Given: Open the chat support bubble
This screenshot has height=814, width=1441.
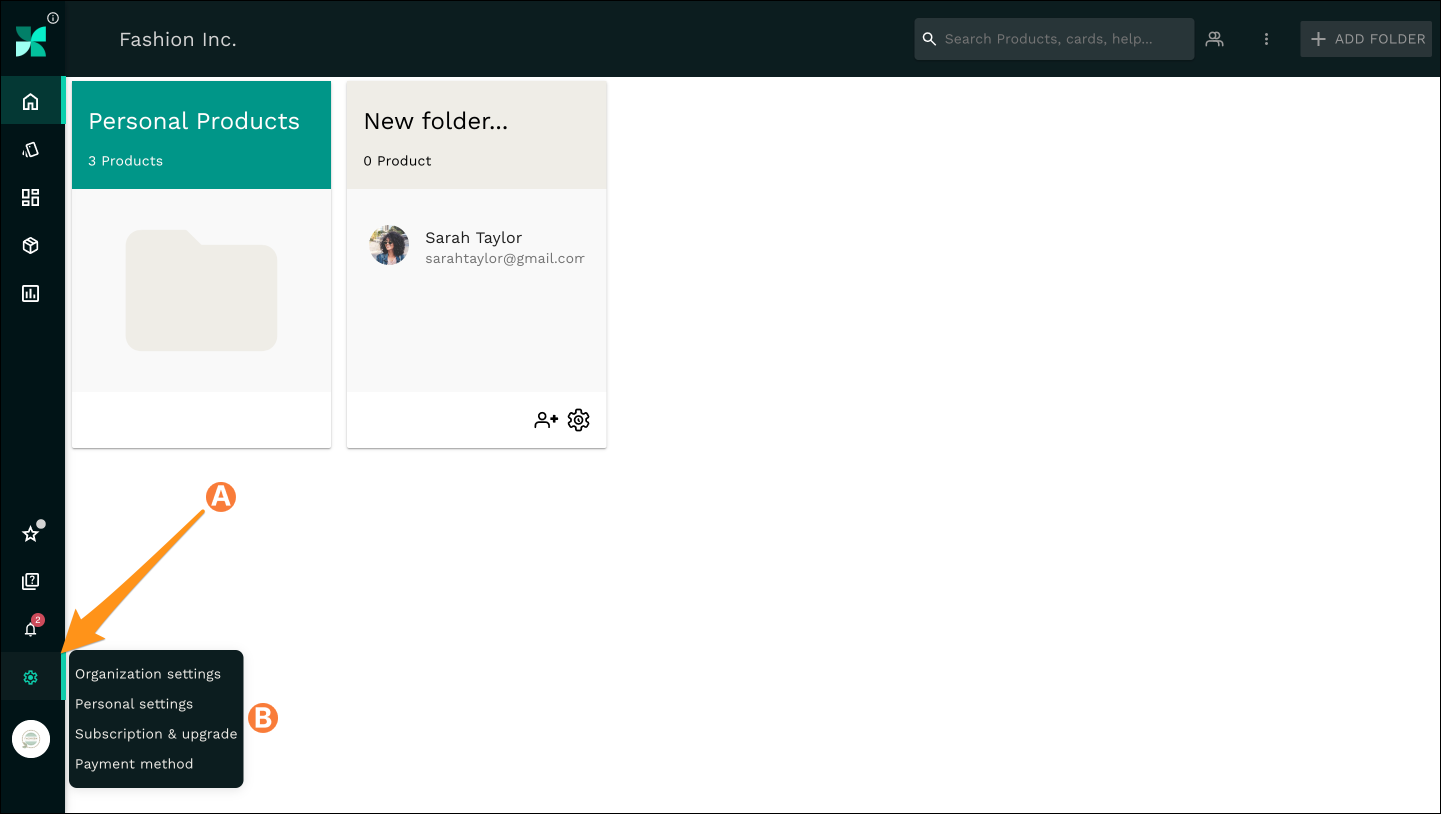Looking at the screenshot, I should (31, 739).
